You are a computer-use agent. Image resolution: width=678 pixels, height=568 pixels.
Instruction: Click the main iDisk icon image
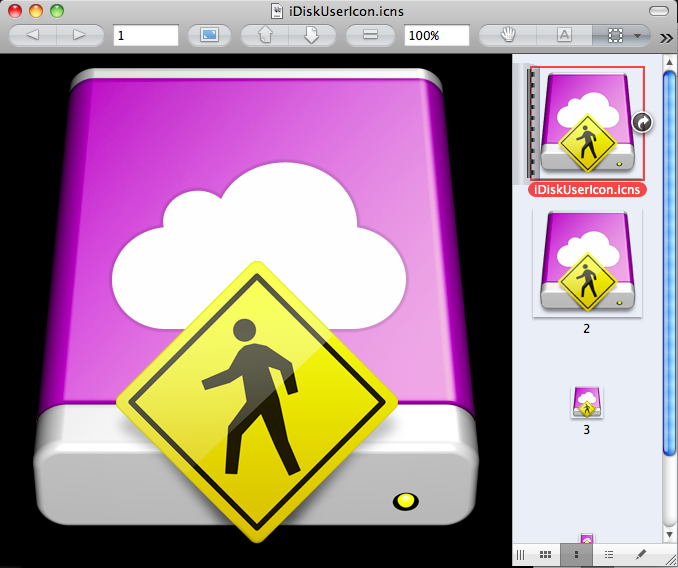[256, 303]
